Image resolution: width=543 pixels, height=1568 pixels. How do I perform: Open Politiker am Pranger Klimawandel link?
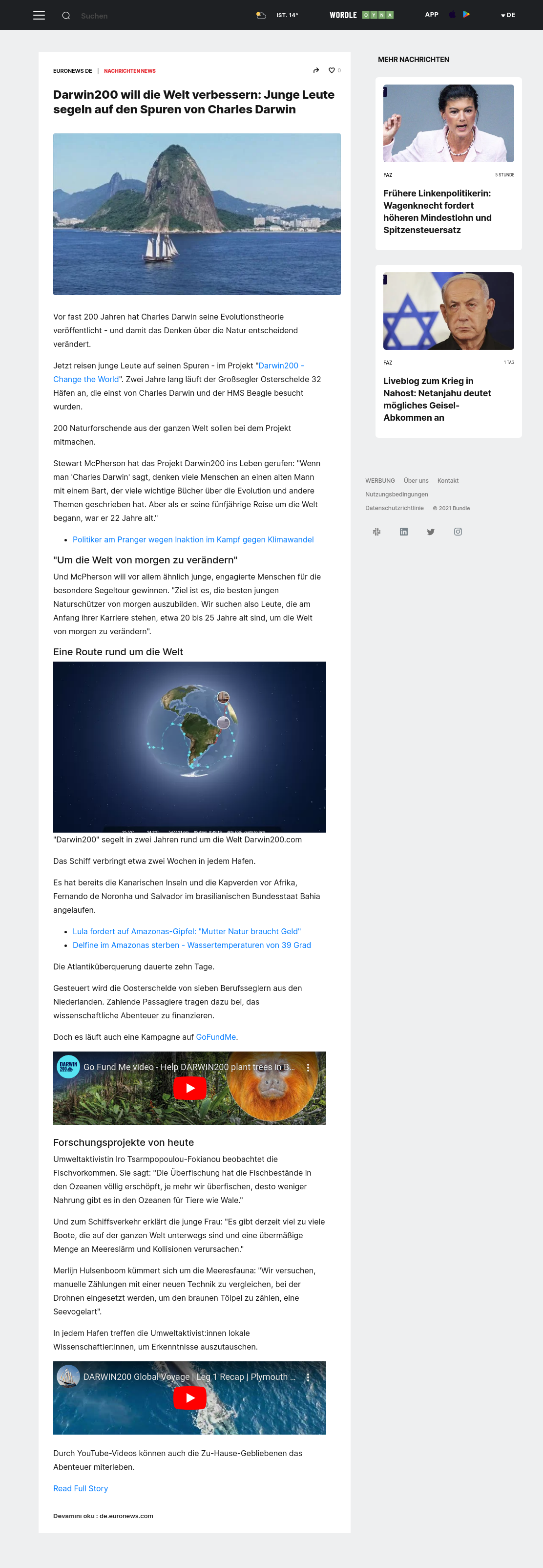click(193, 540)
